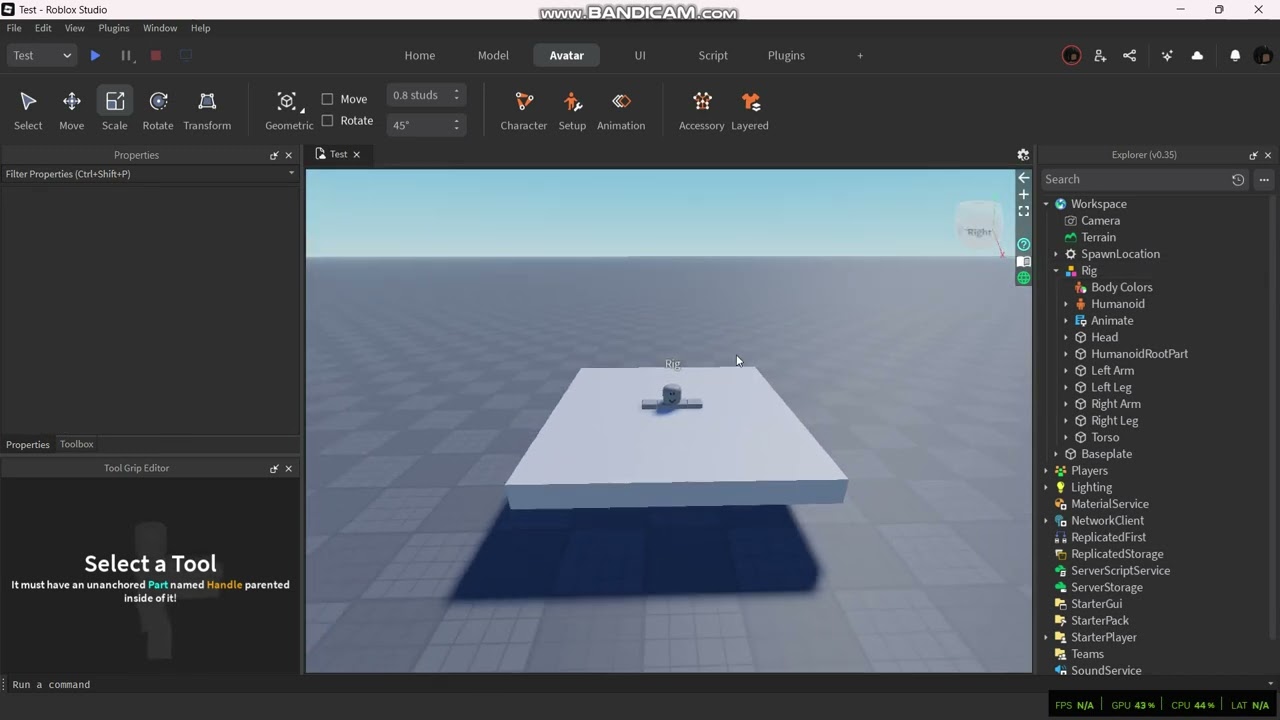Screen dimensions: 1280x720
Task: Switch to the Script ribbon tab
Action: coord(713,56)
